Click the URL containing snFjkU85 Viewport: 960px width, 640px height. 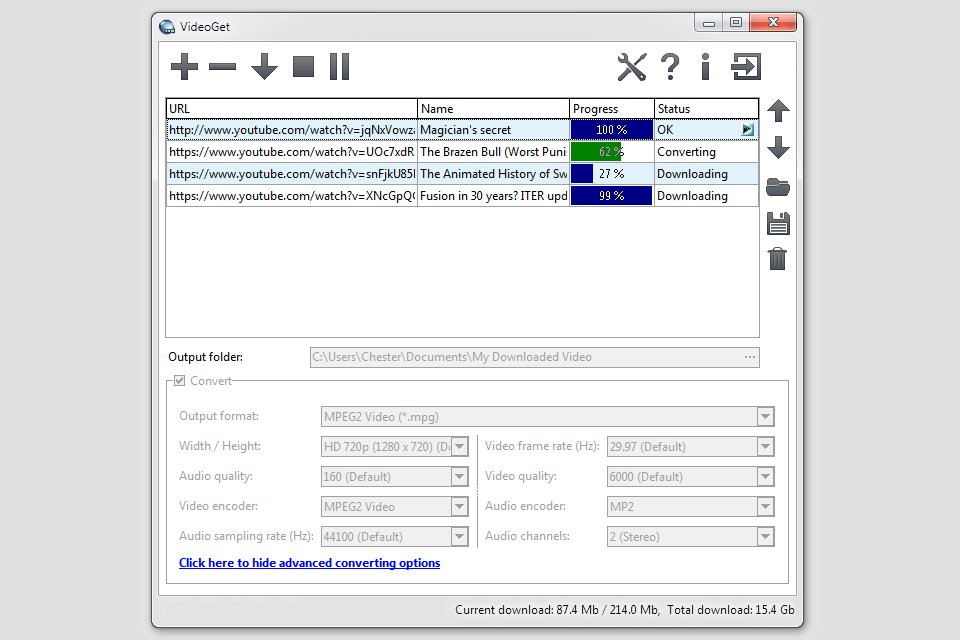(292, 174)
